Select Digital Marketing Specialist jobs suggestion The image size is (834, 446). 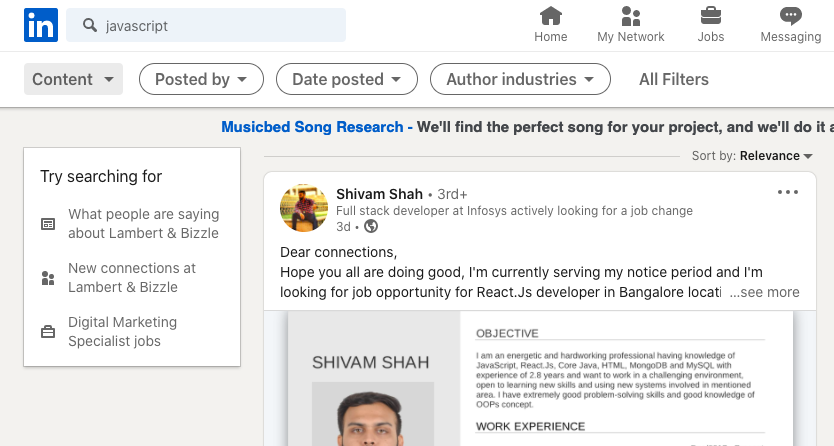[x=122, y=331]
